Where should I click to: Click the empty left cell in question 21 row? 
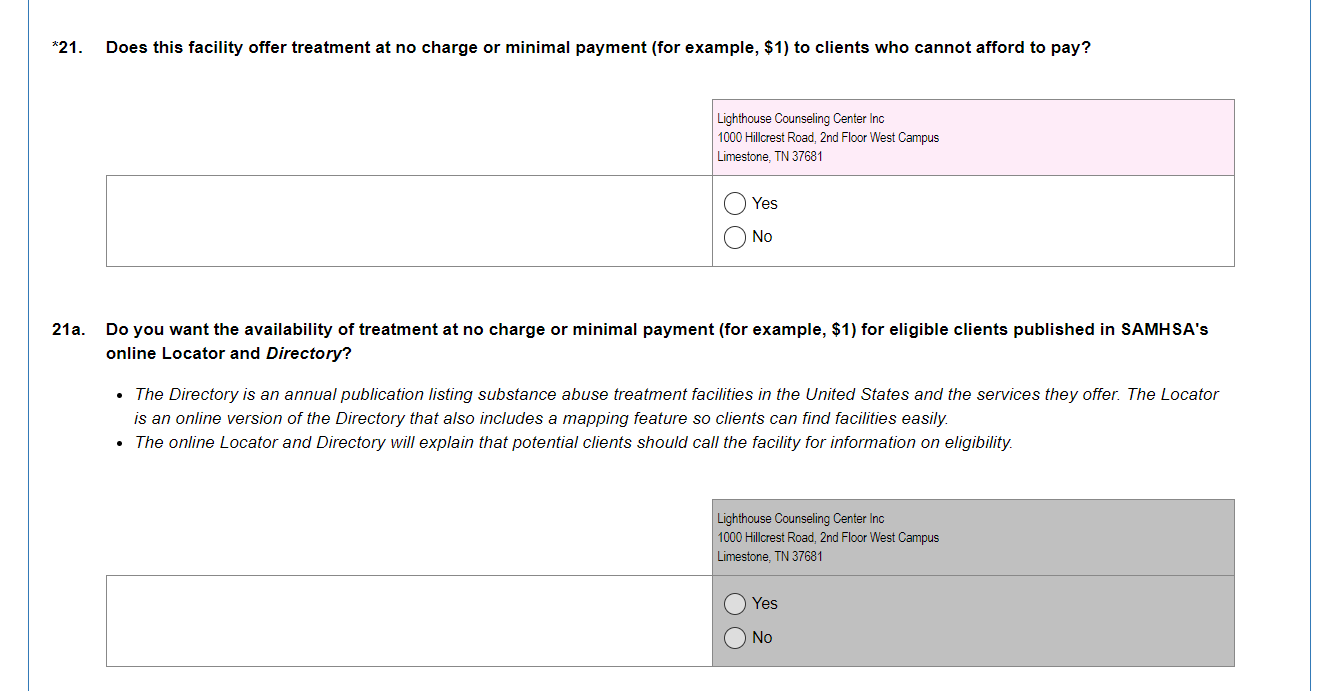(409, 221)
